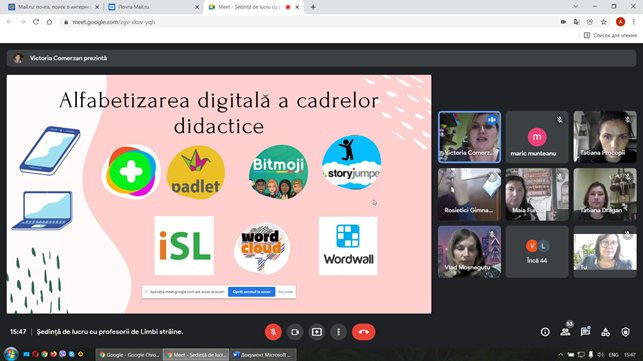Close the Почта Mail.ru tab

point(197,7)
